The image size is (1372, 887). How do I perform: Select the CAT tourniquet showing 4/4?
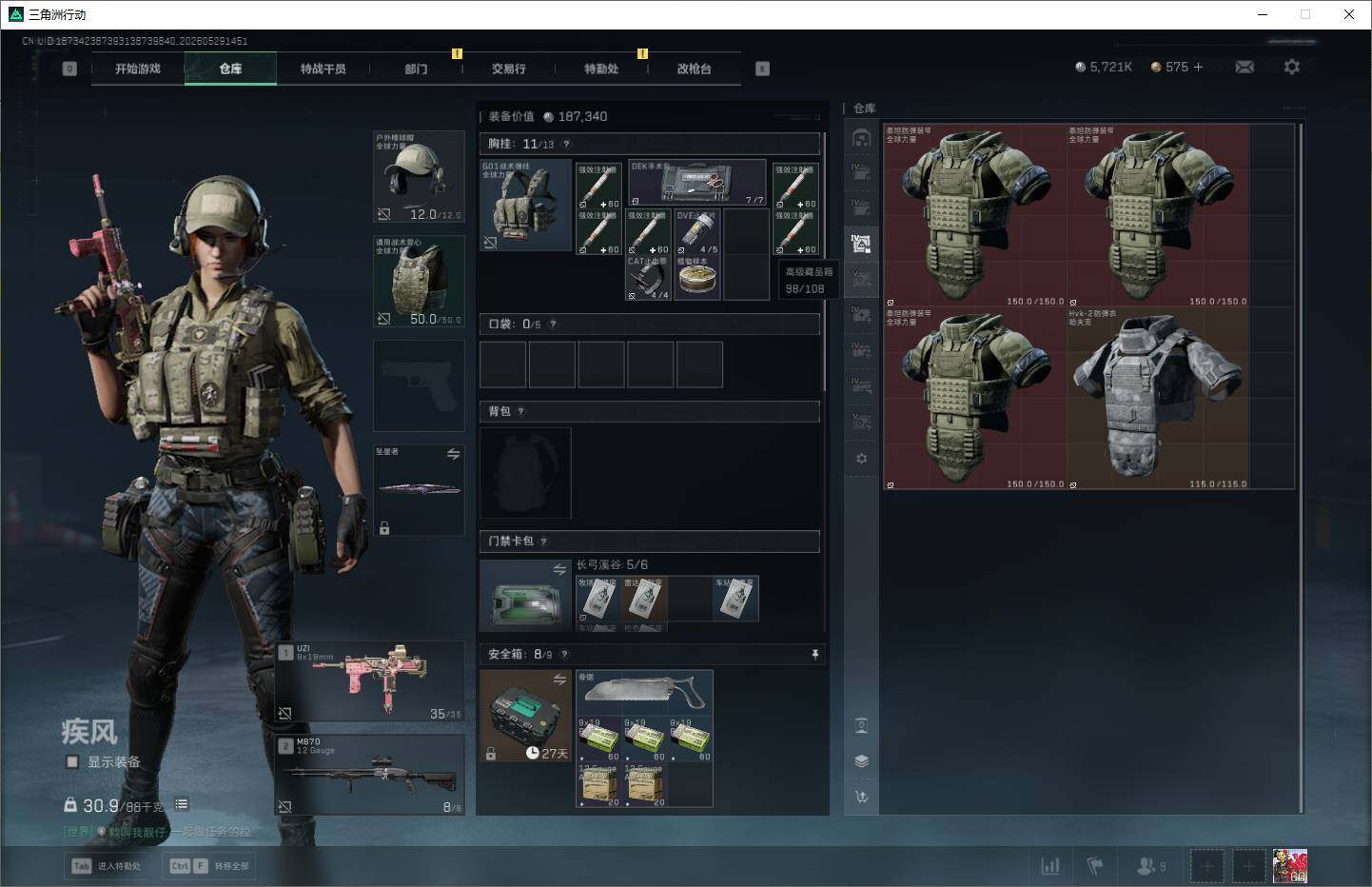[648, 277]
